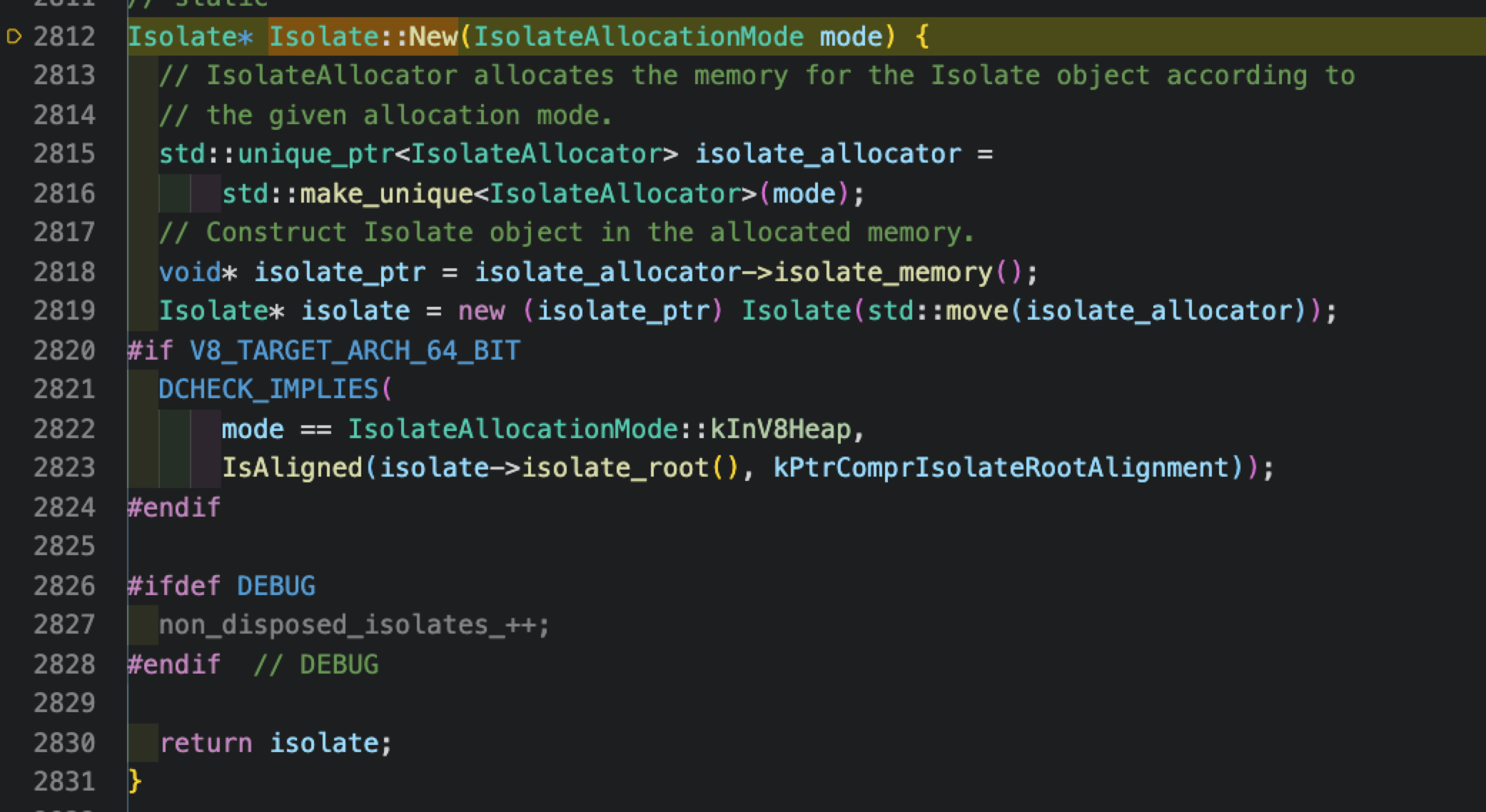The width and height of the screenshot is (1486, 812).
Task: Click 'IsolateAllocationMode' parameter type on line 2812
Action: 638,36
